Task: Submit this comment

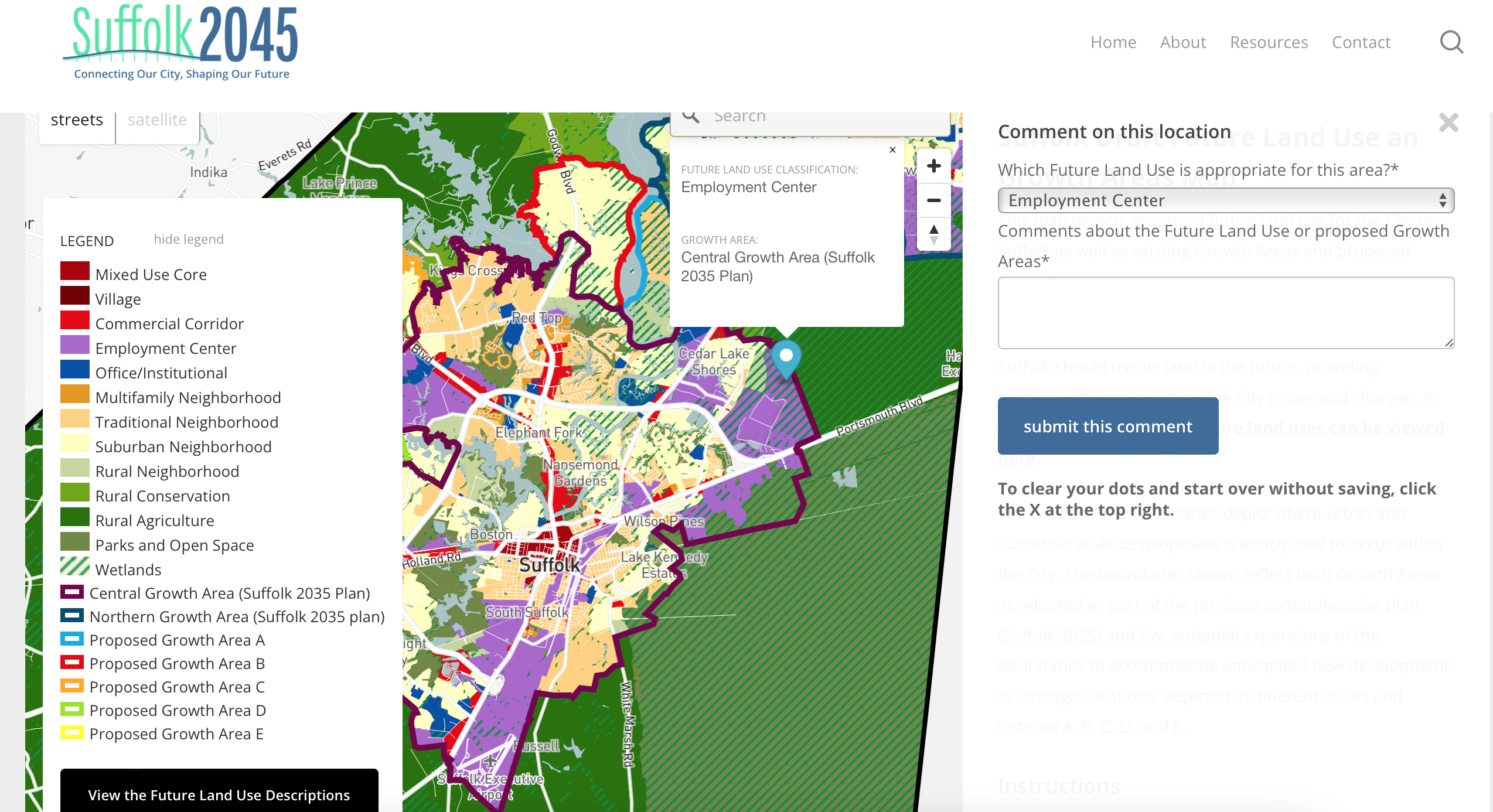Action: pos(1107,426)
